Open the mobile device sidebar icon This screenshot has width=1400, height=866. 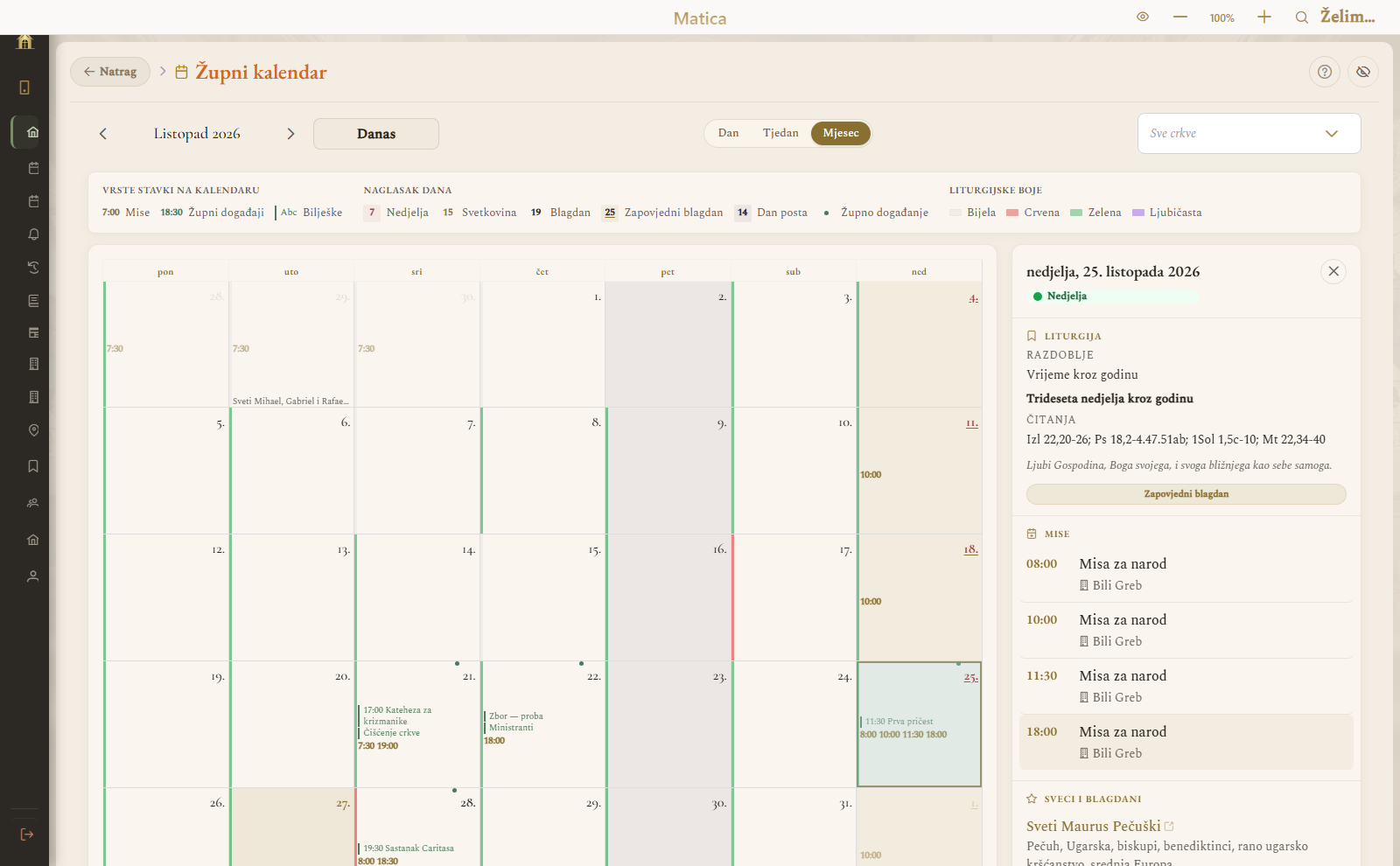[24, 87]
